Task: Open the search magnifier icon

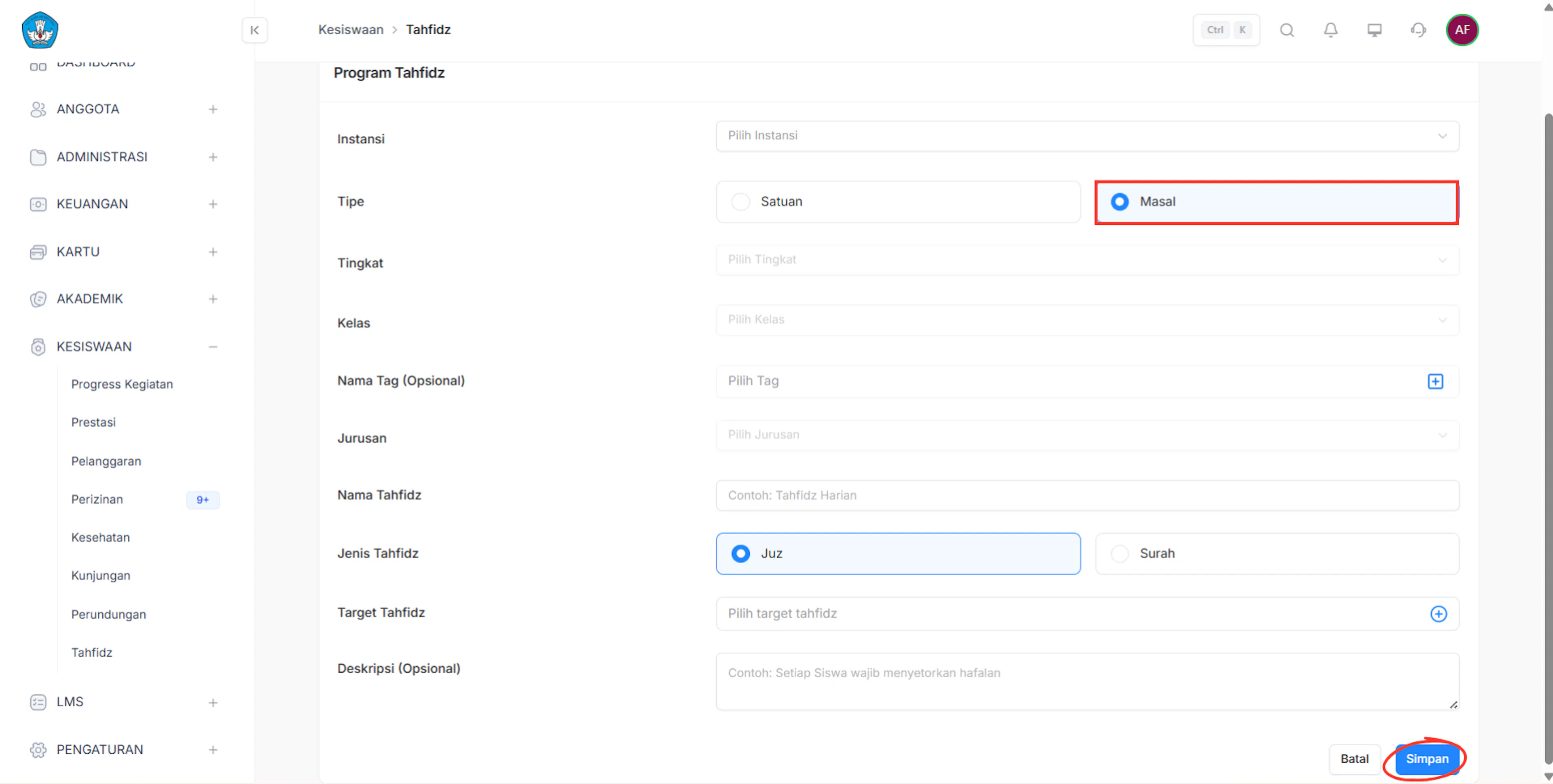Action: point(1286,30)
